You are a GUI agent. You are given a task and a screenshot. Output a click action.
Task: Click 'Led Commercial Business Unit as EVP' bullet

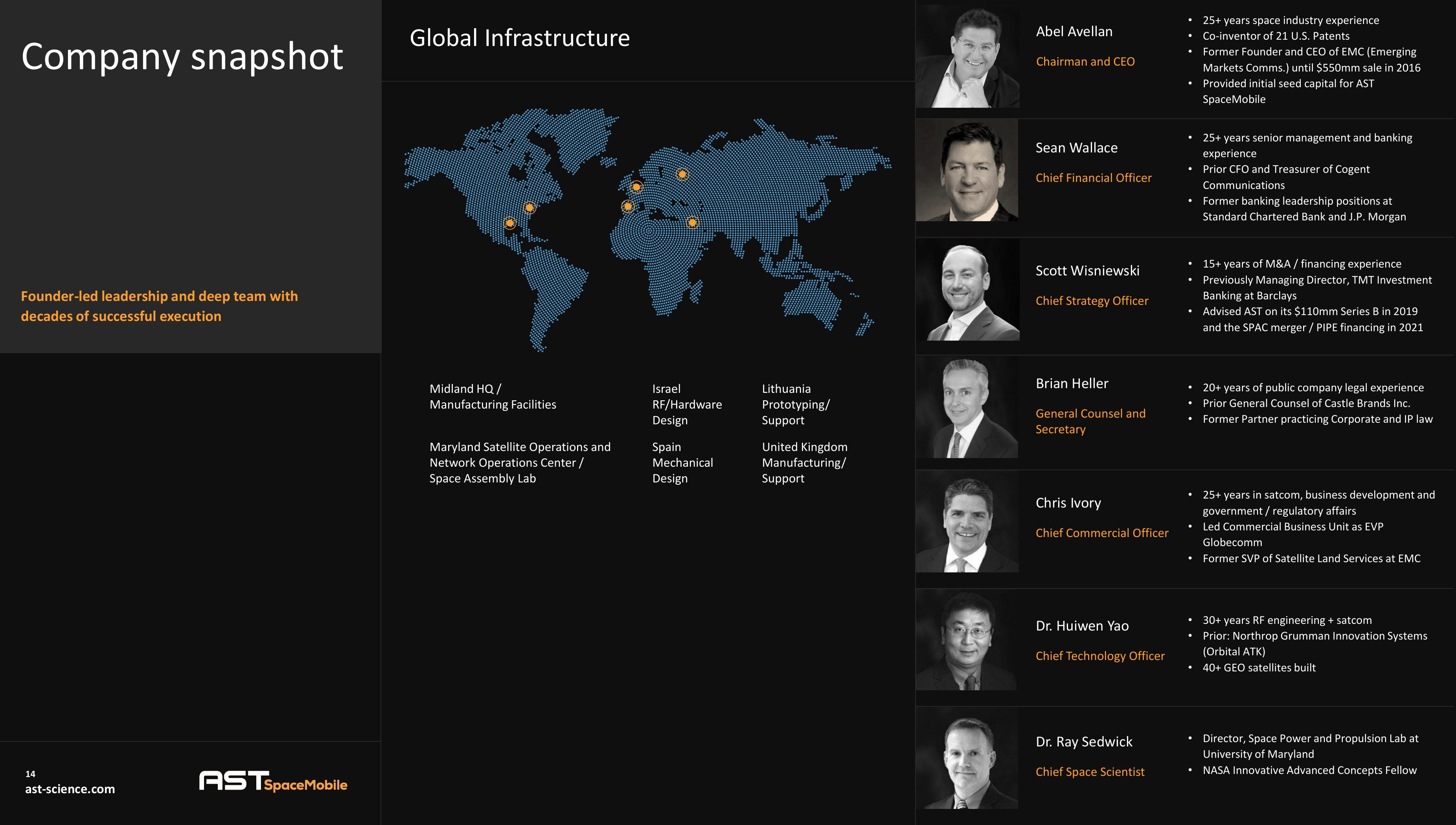(x=1293, y=534)
